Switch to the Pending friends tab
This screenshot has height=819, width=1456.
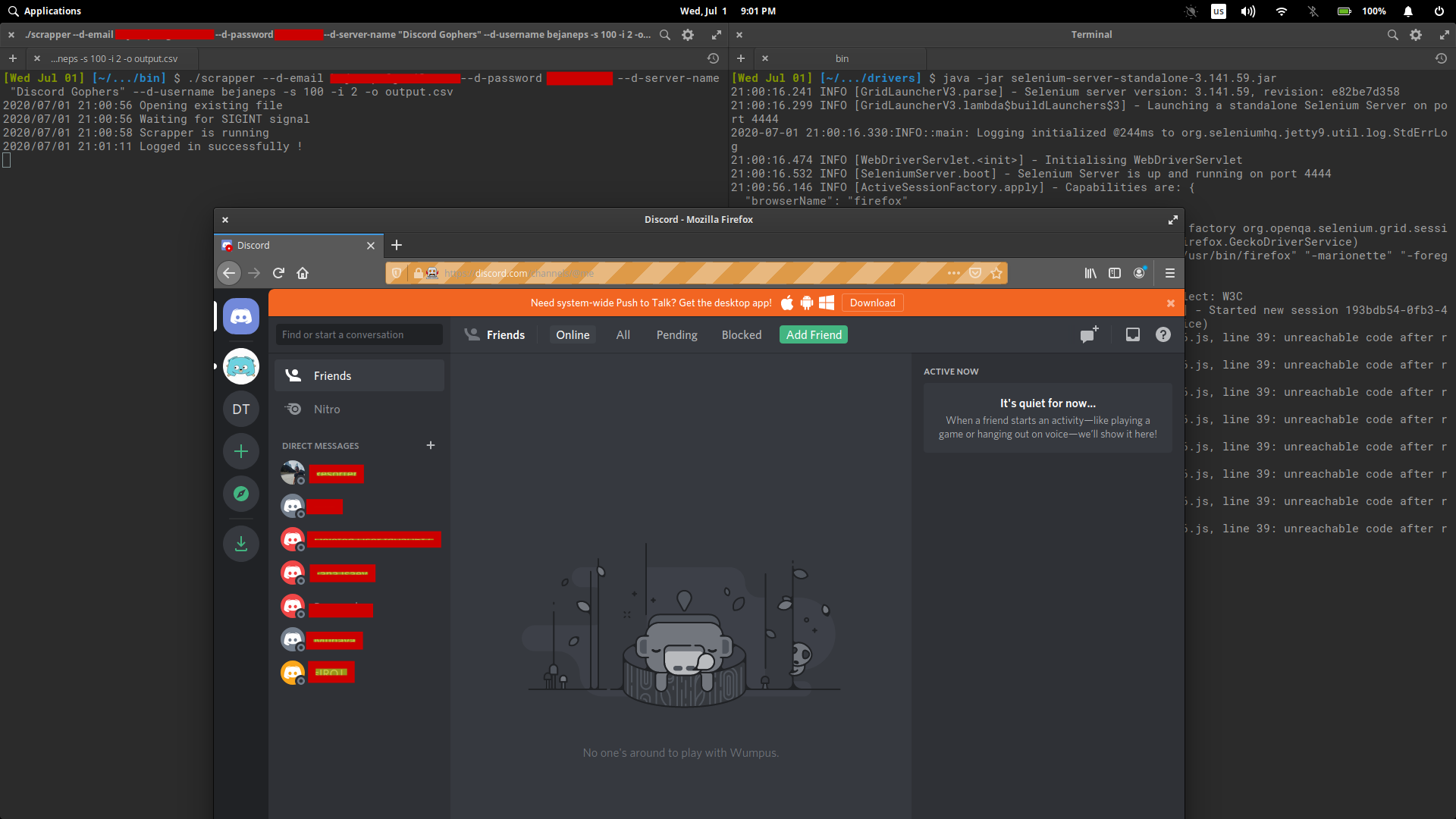click(676, 334)
